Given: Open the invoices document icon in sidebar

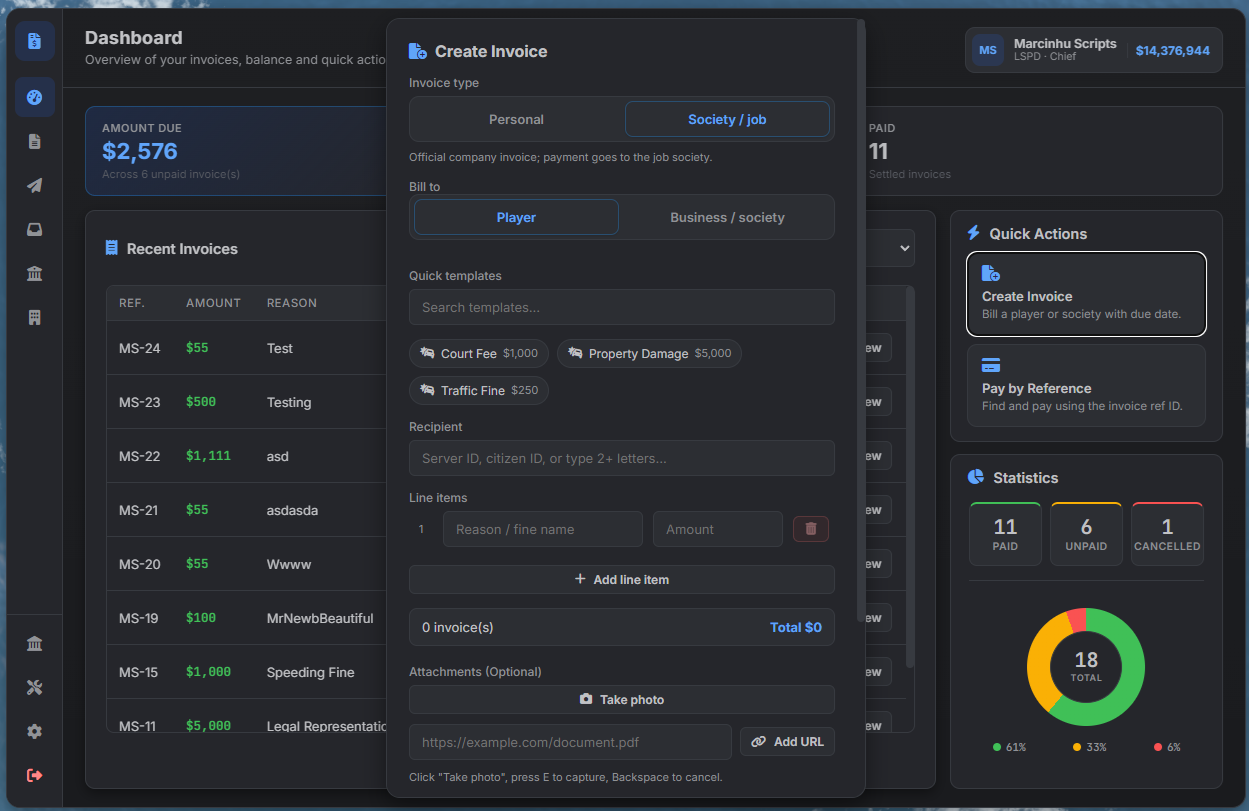Looking at the screenshot, I should 35,141.
